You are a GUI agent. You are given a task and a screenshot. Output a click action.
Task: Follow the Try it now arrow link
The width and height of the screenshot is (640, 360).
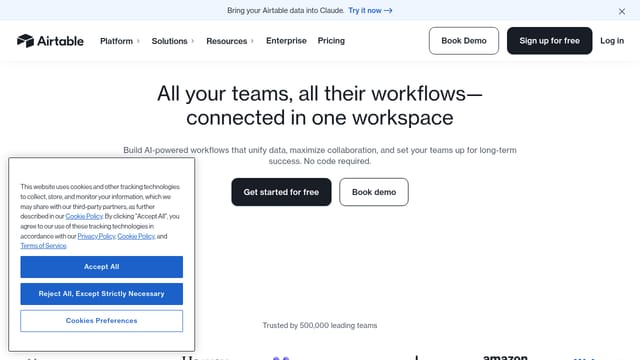tap(370, 11)
